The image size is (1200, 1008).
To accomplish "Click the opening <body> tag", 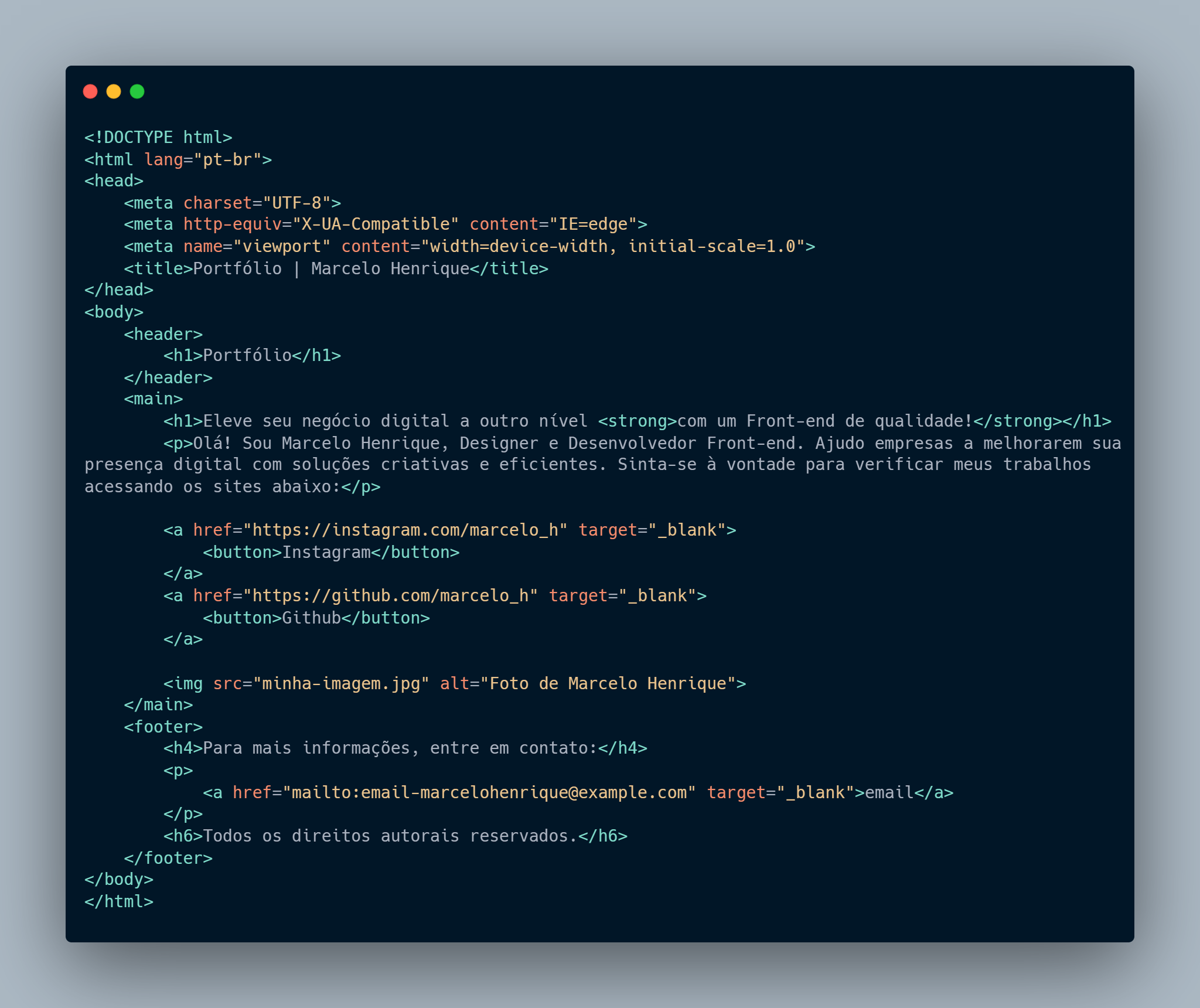I will [114, 312].
